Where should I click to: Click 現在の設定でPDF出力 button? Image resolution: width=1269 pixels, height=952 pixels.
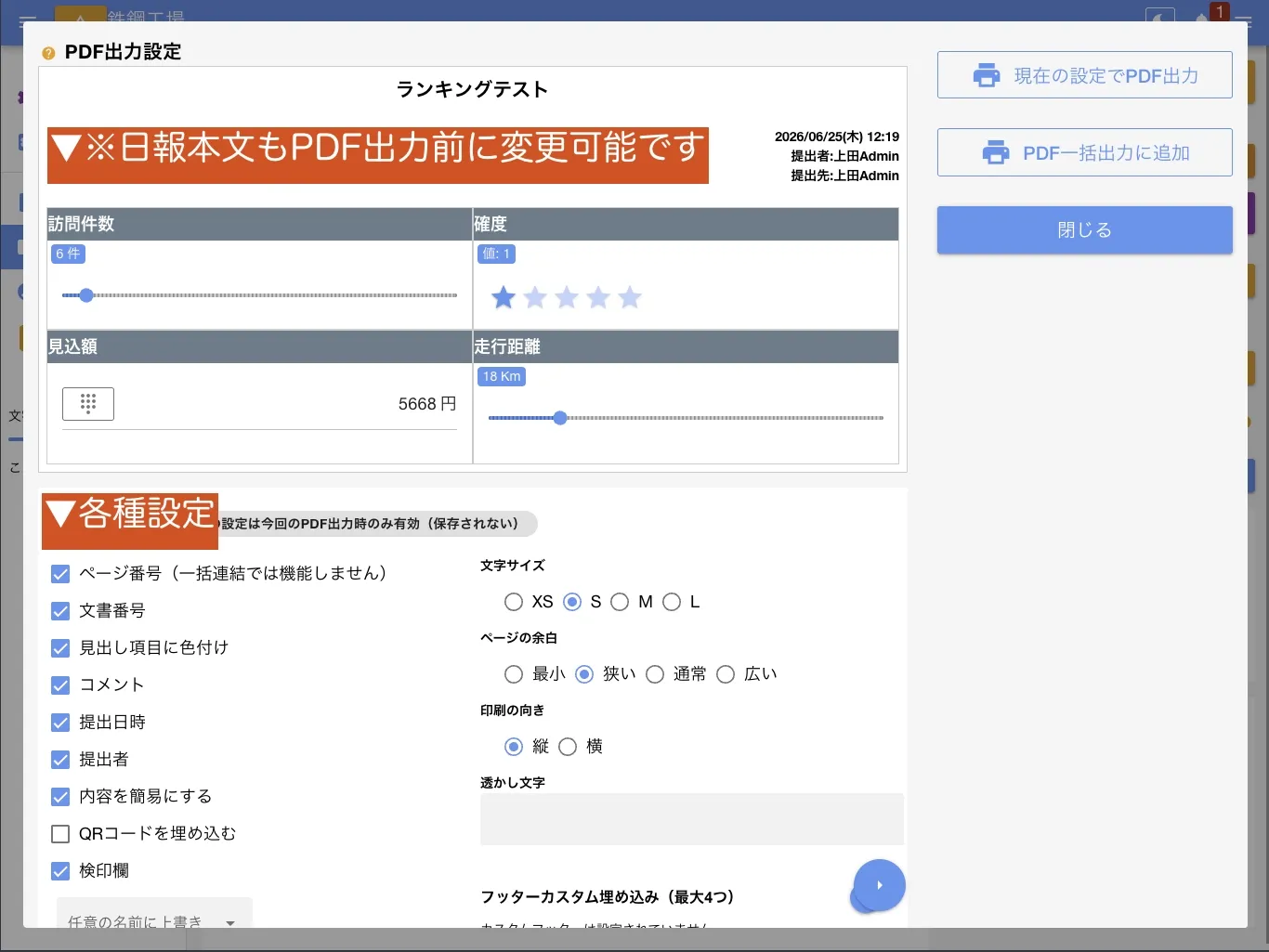(x=1084, y=75)
